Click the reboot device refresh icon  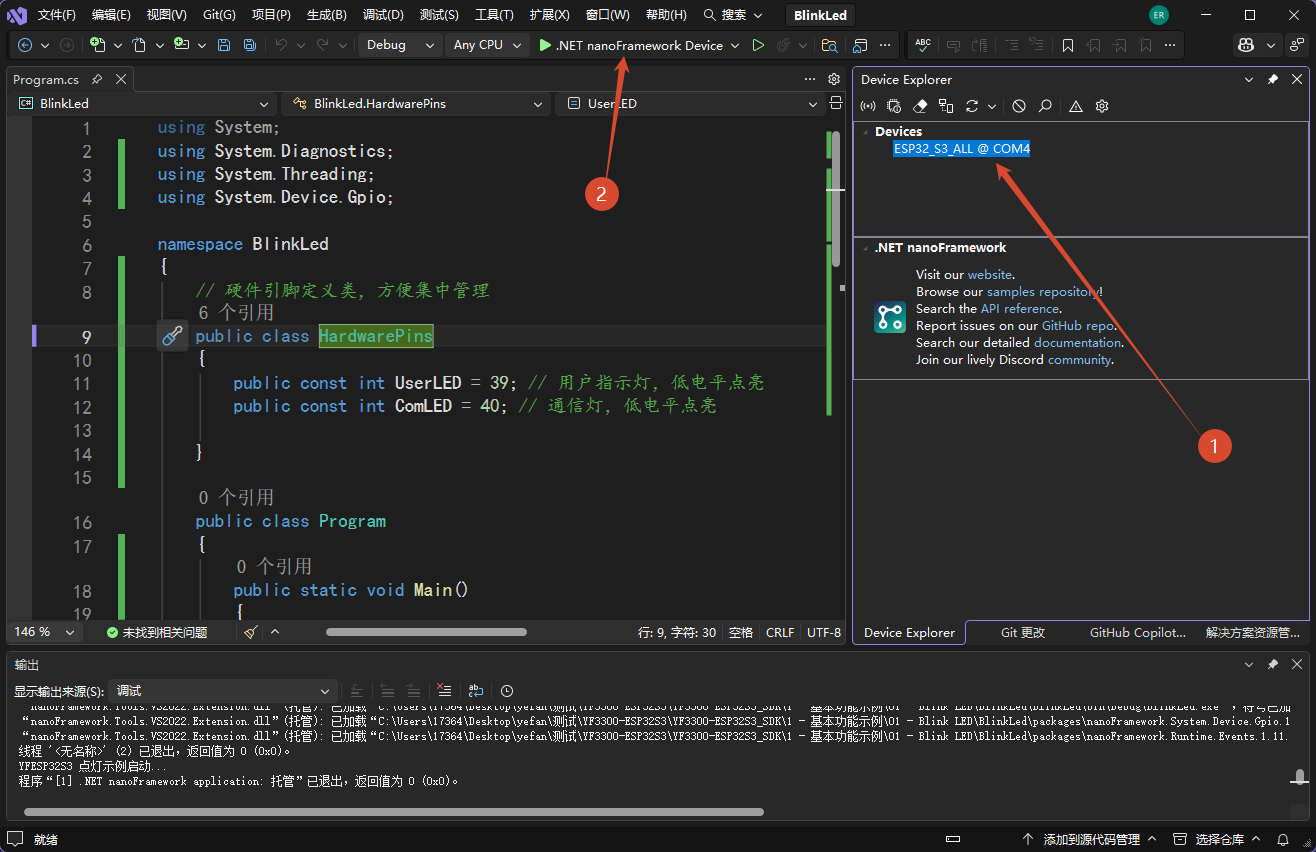[972, 106]
